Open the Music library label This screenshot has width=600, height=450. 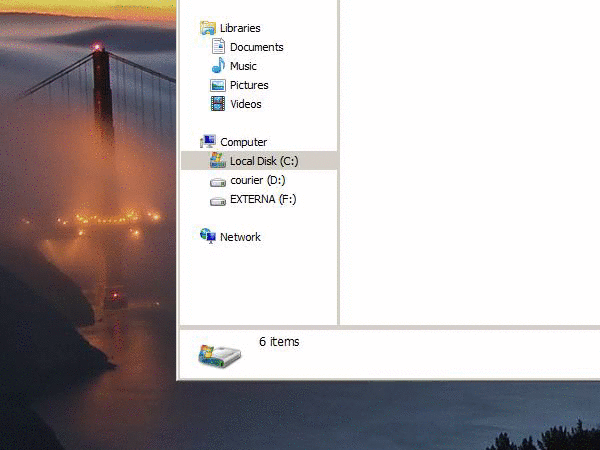click(243, 66)
